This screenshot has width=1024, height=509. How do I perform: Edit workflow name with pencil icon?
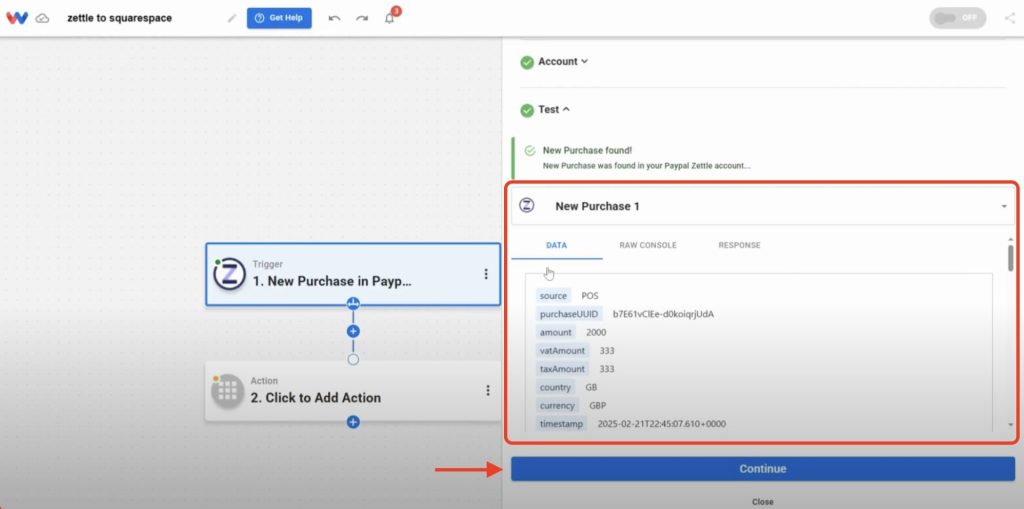pos(232,18)
